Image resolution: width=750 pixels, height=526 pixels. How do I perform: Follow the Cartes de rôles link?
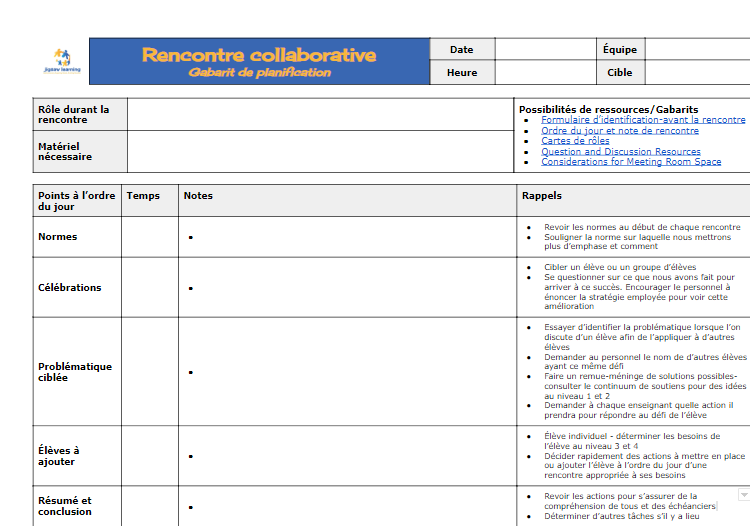pos(575,141)
